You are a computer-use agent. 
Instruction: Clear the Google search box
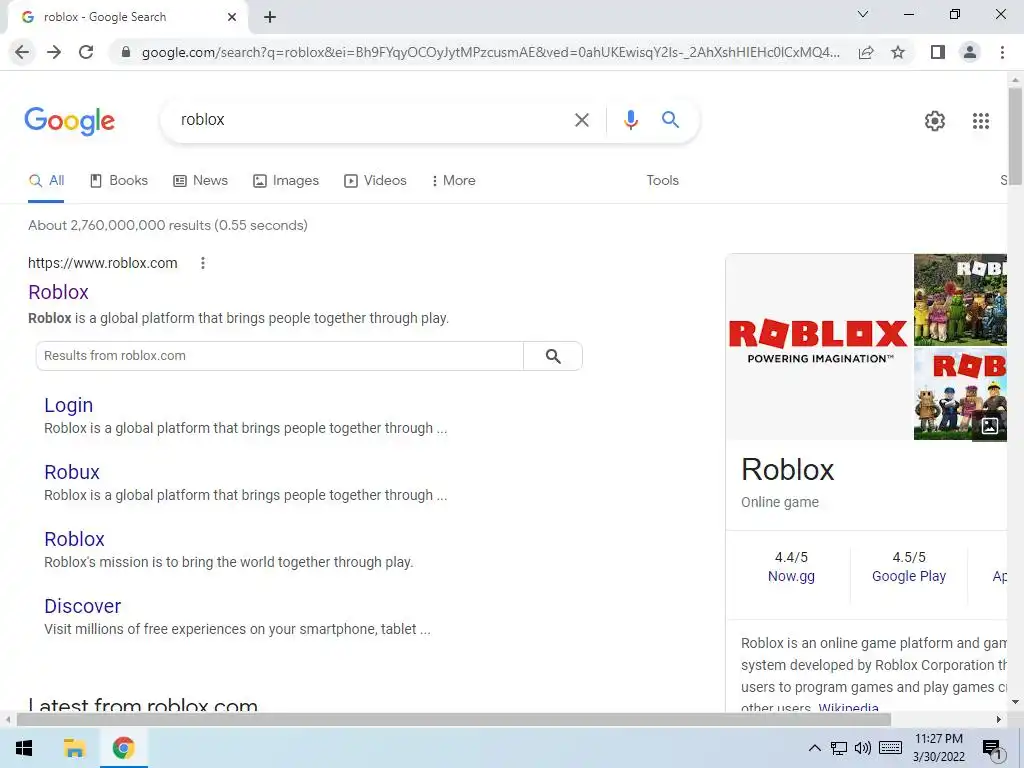coord(581,120)
